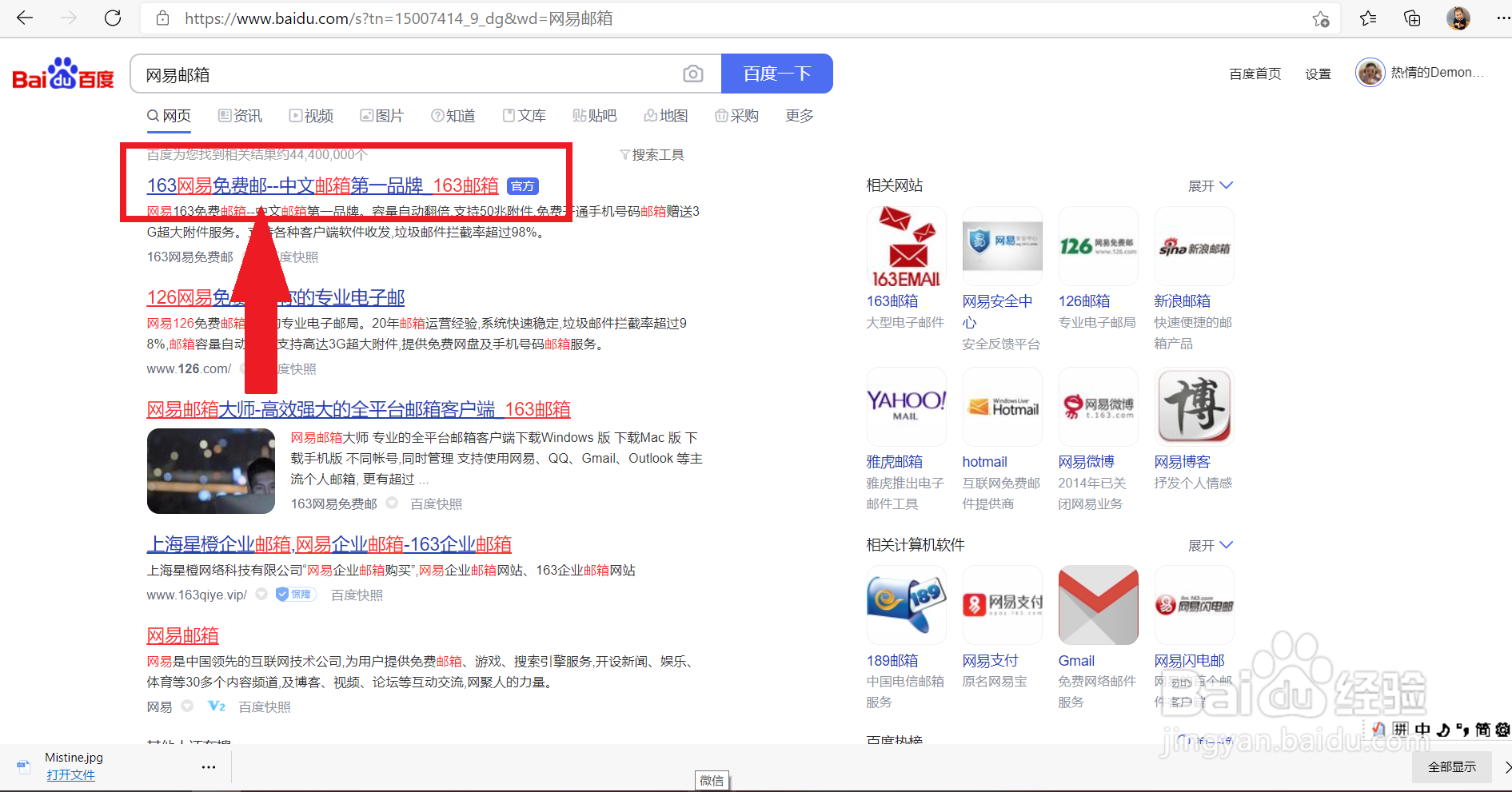Viewport: 1512px width, 792px height.
Task: Open the 网易邮箱大师 result title
Action: click(358, 409)
